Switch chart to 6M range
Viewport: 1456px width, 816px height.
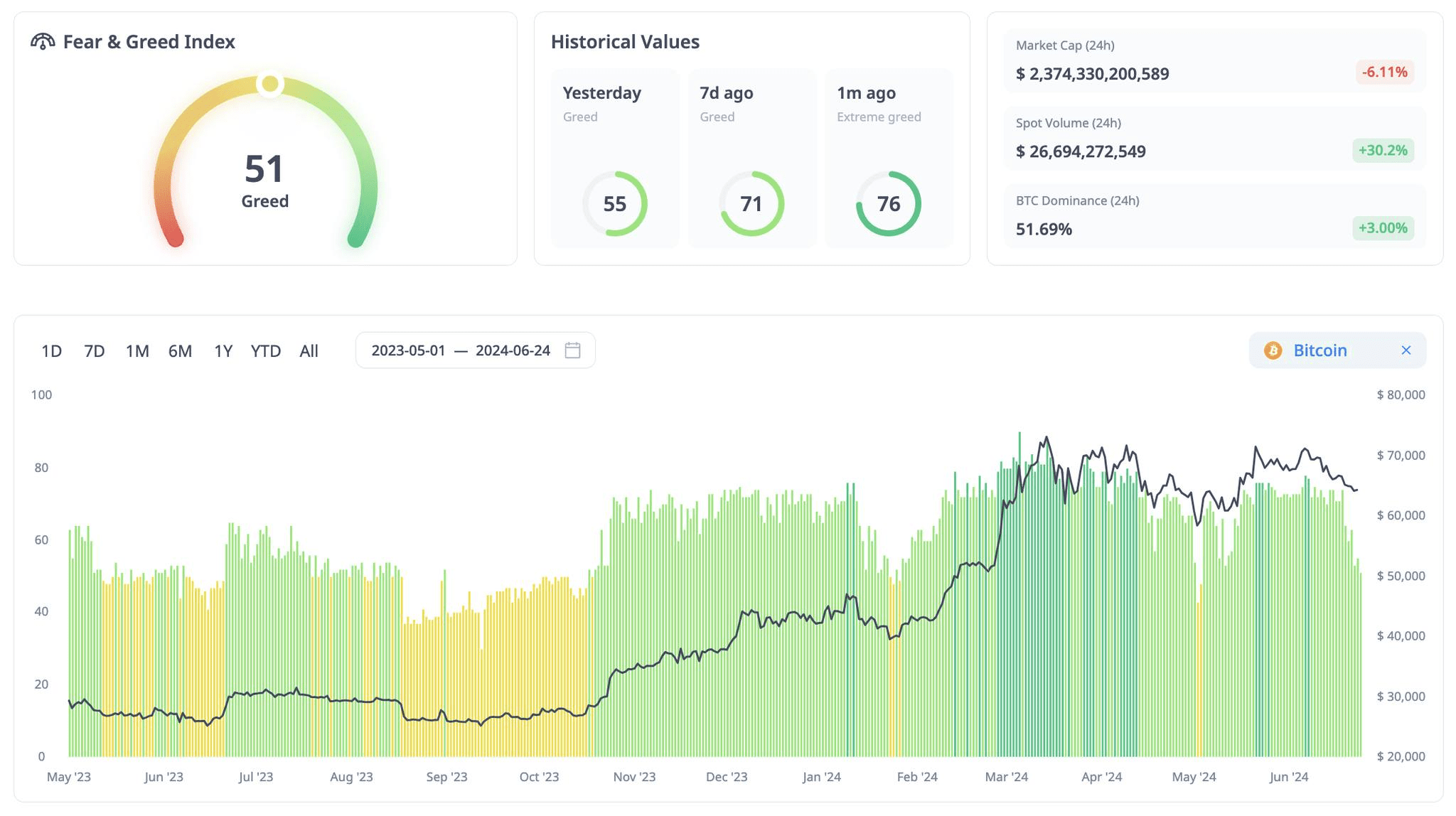pyautogui.click(x=180, y=351)
